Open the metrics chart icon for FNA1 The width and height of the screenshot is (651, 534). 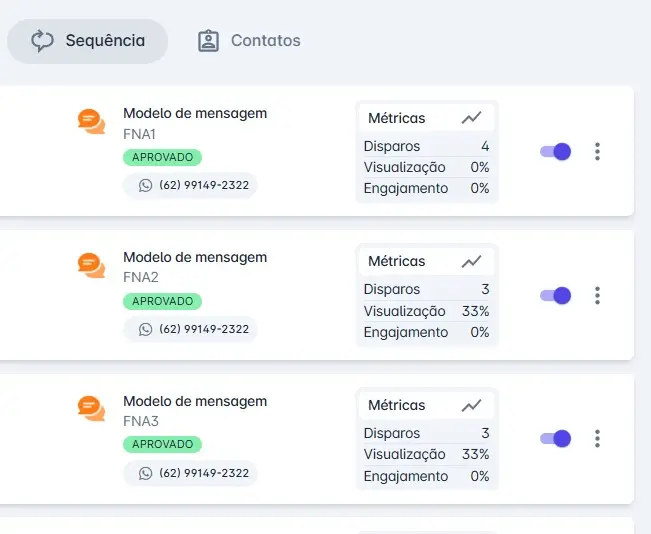[x=471, y=118]
